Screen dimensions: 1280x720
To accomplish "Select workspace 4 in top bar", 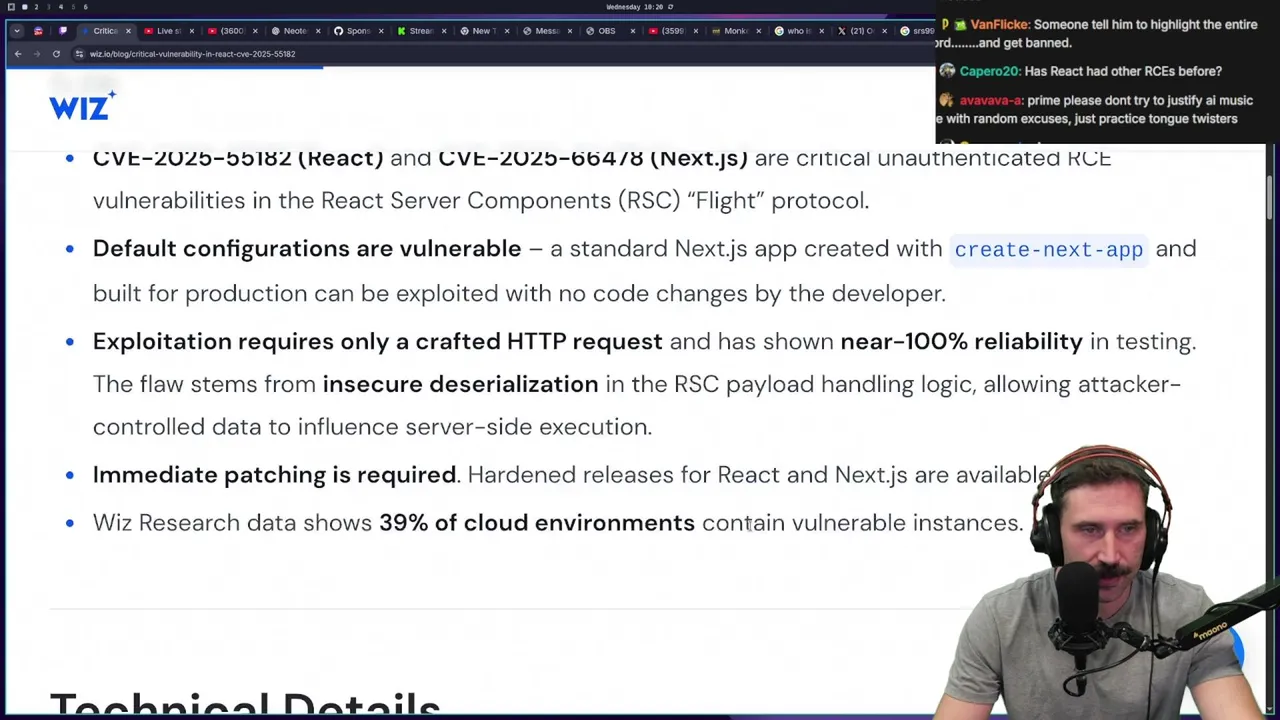I will (x=60, y=7).
